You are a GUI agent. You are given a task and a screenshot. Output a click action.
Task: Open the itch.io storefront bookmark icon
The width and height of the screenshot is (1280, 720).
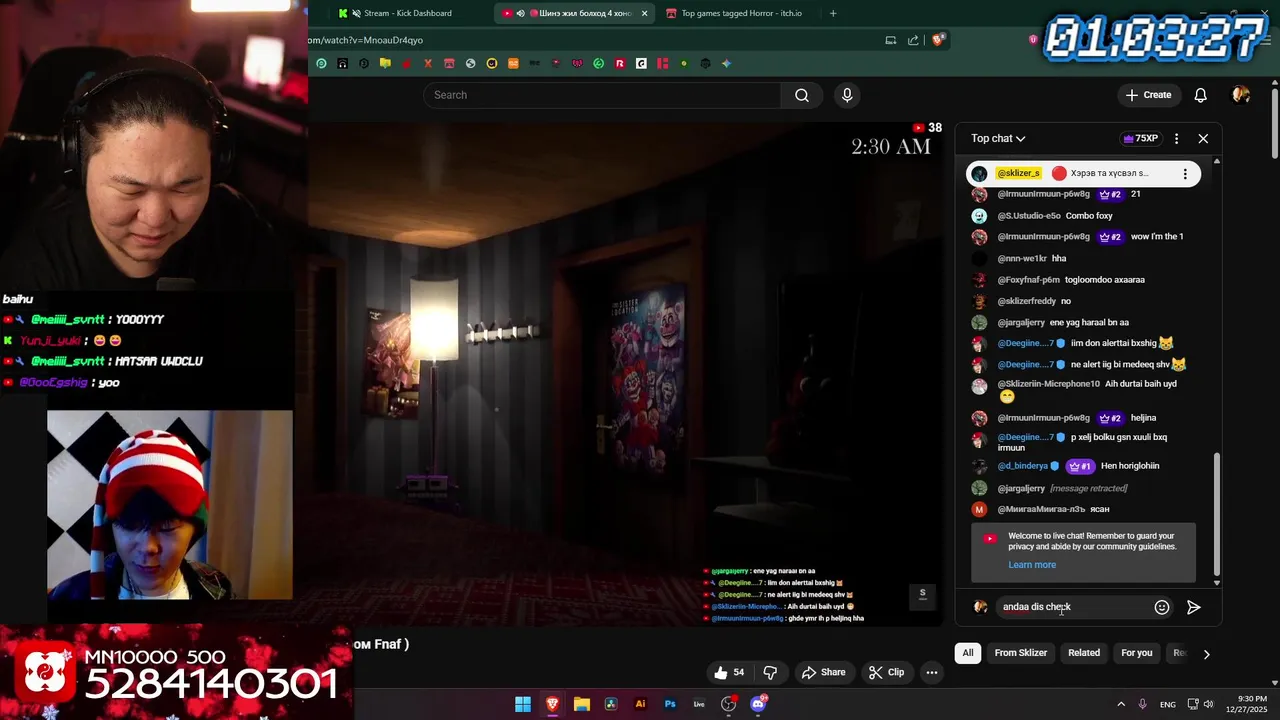pyautogui.click(x=449, y=63)
